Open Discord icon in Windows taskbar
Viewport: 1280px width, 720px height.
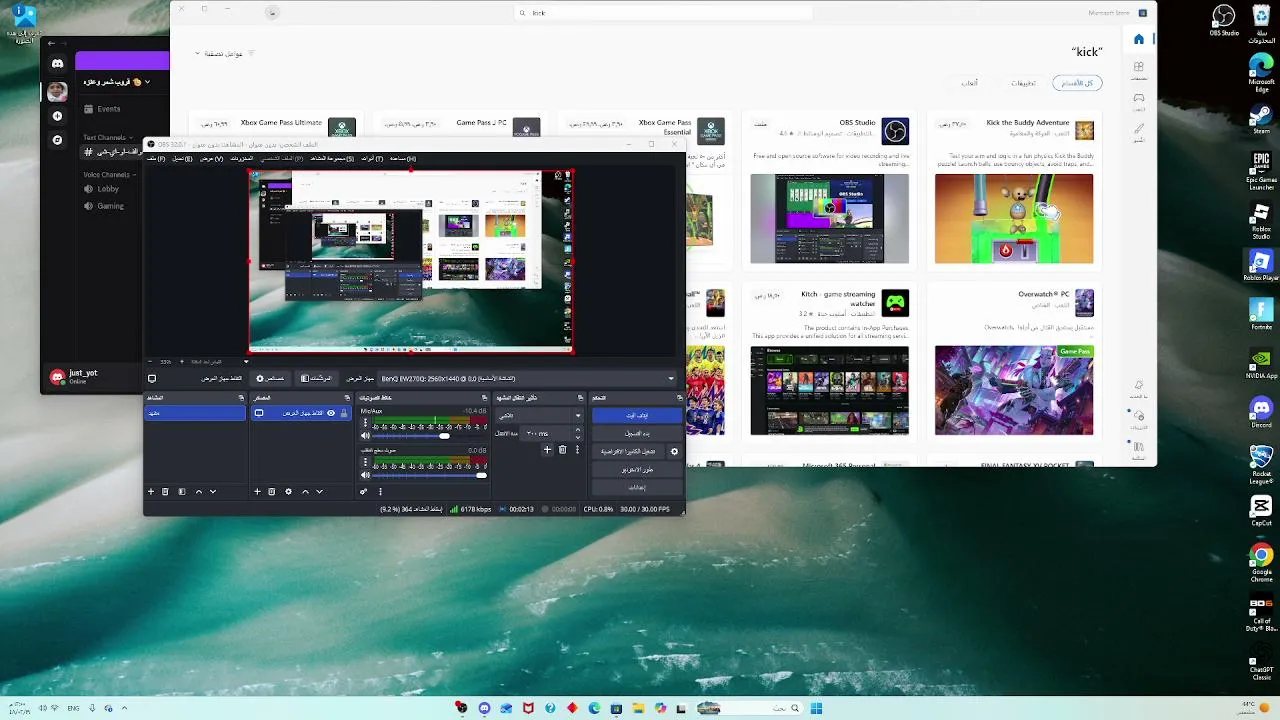coord(484,708)
